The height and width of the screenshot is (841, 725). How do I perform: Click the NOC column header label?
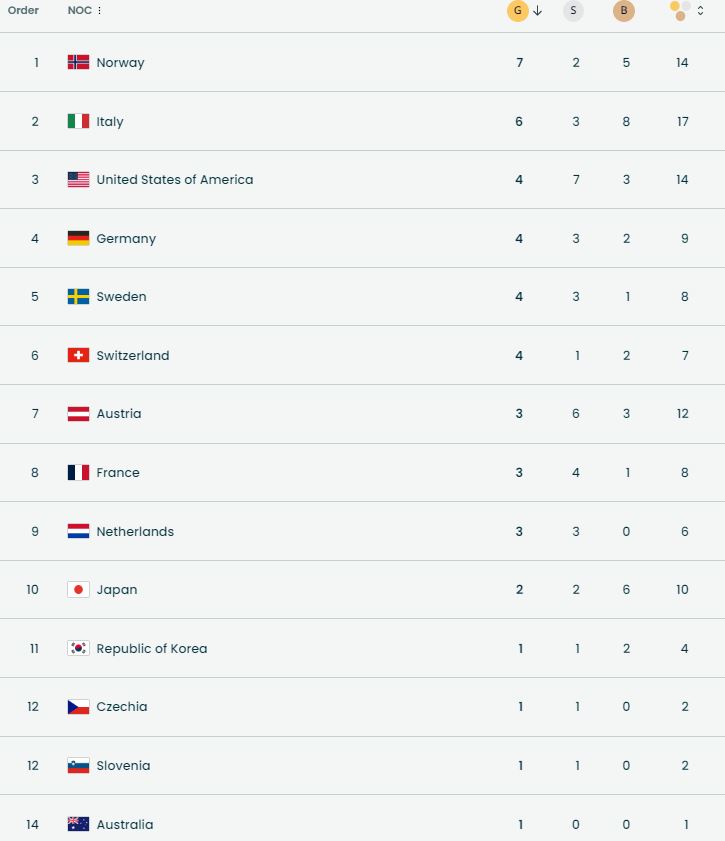click(78, 11)
